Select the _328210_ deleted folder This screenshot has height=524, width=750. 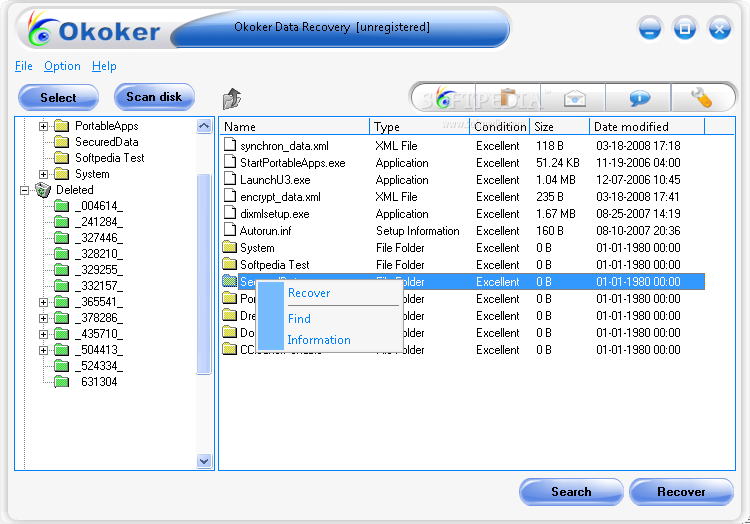pos(99,254)
